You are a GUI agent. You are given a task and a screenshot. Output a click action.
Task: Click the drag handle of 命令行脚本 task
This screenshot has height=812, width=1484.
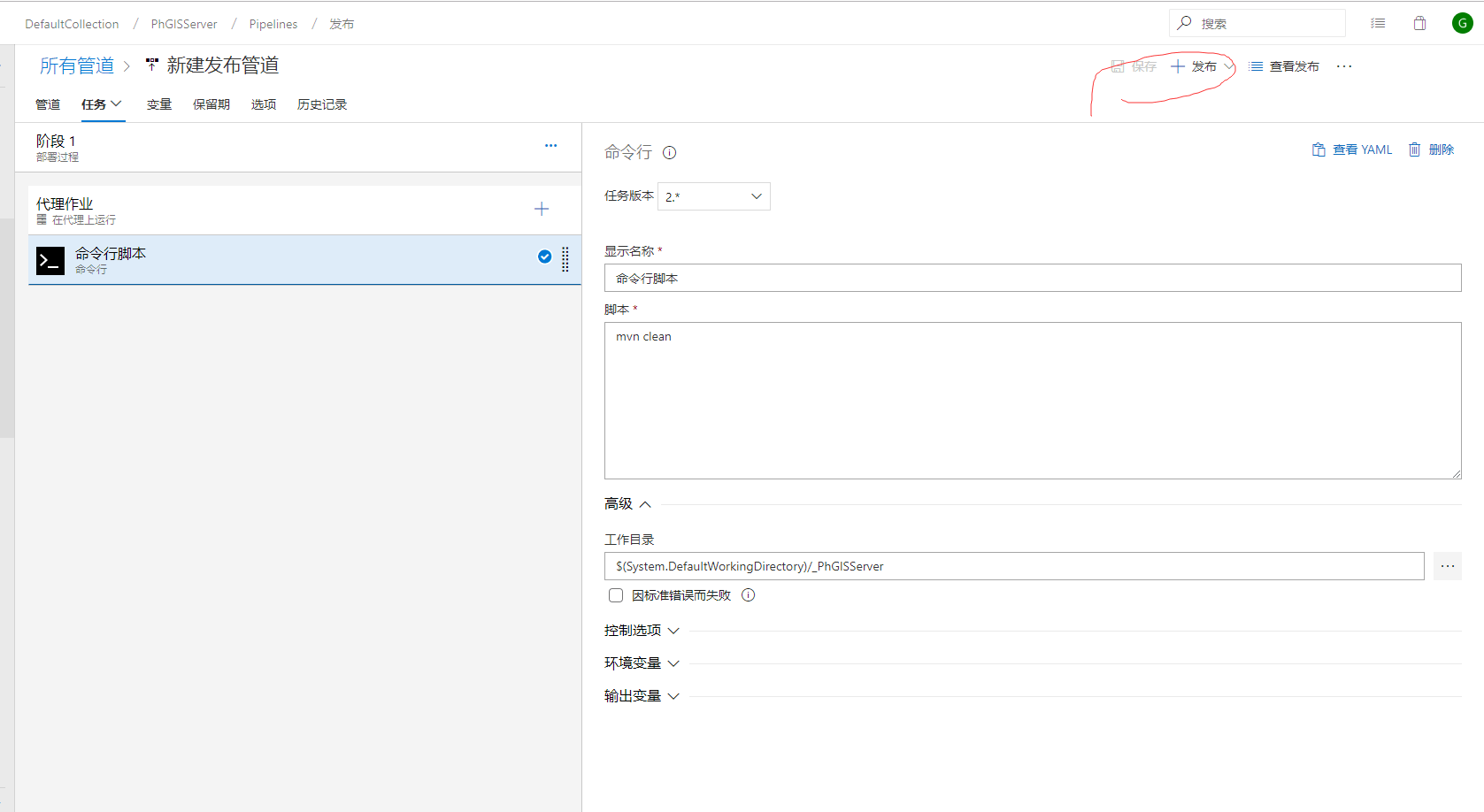coord(565,259)
